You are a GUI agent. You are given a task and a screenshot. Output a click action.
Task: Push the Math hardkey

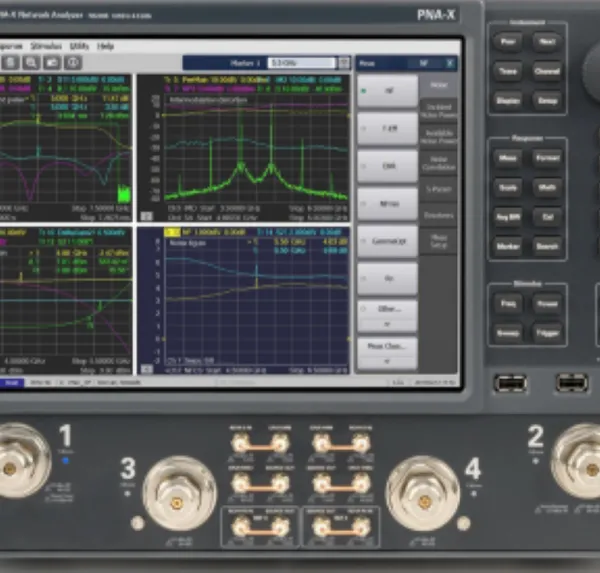(x=547, y=187)
